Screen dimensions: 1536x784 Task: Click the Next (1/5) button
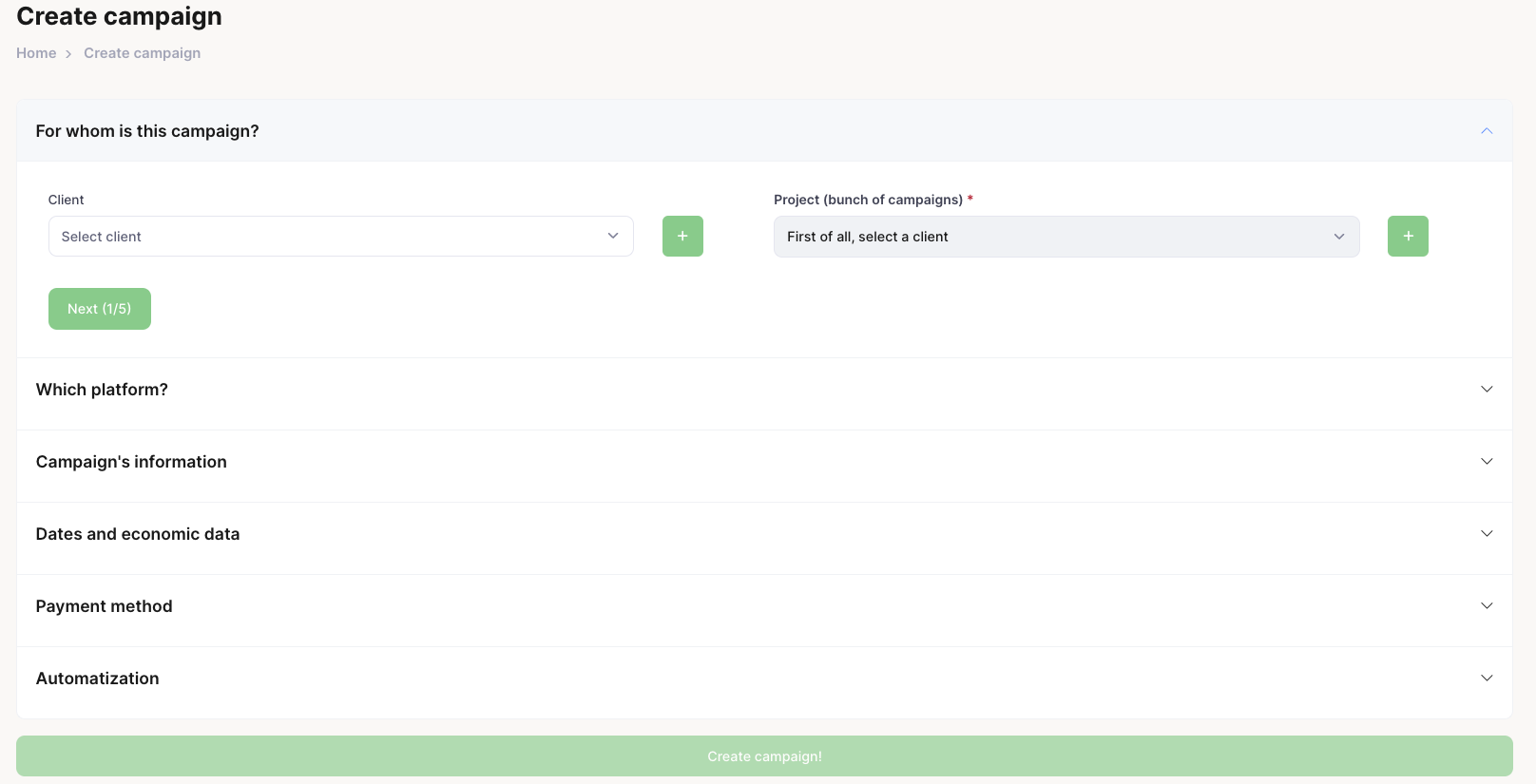click(100, 309)
